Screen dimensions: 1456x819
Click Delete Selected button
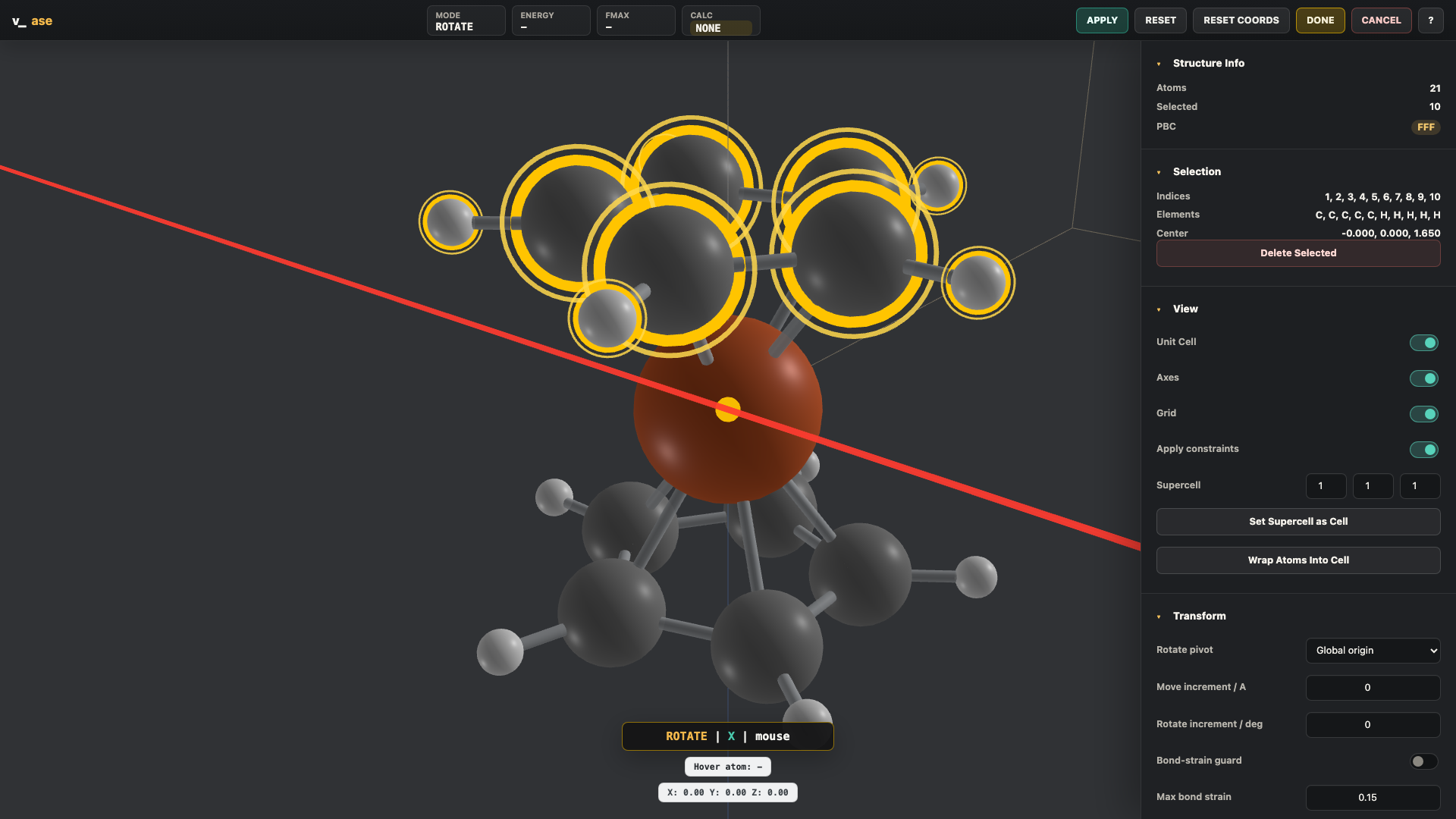[1298, 253]
